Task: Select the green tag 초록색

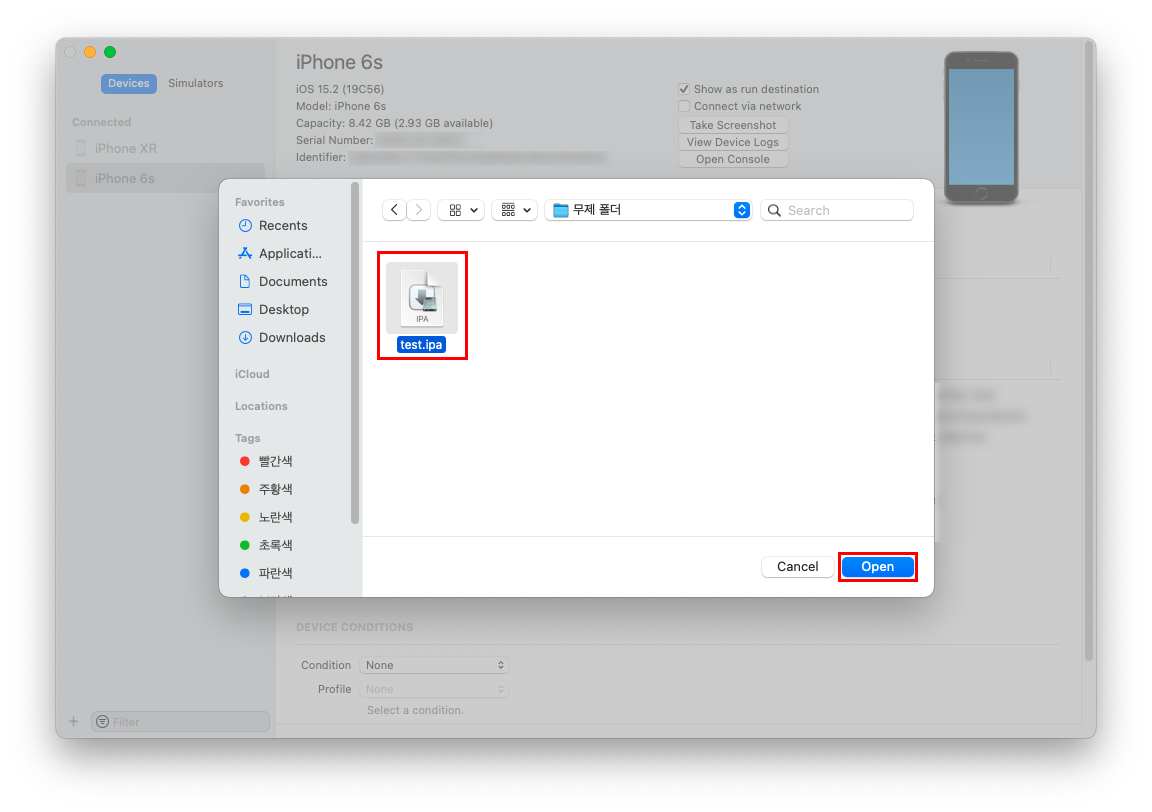Action: click(275, 545)
